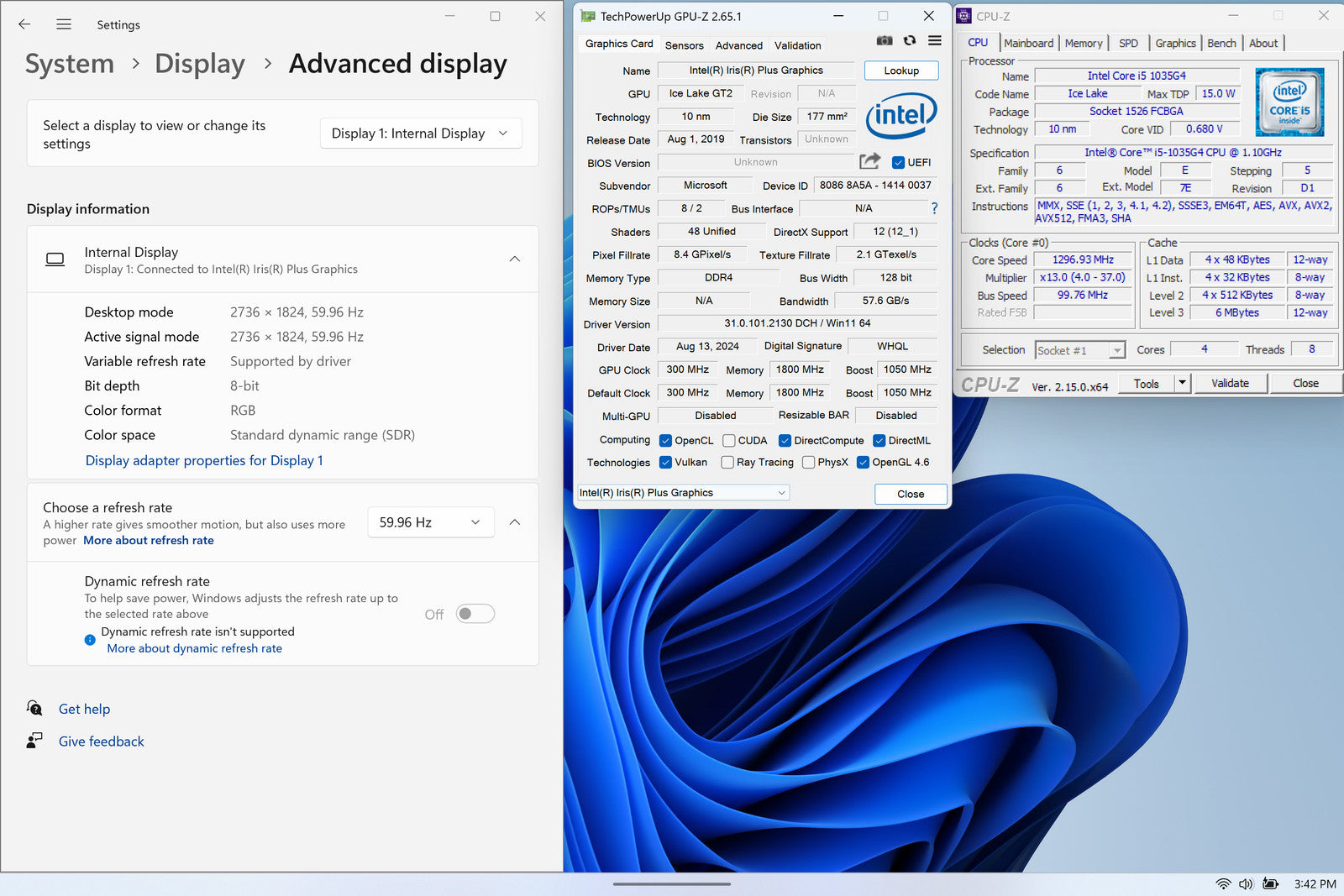1344x896 pixels.
Task: Click the CPU-Z title bar app icon
Action: (964, 16)
